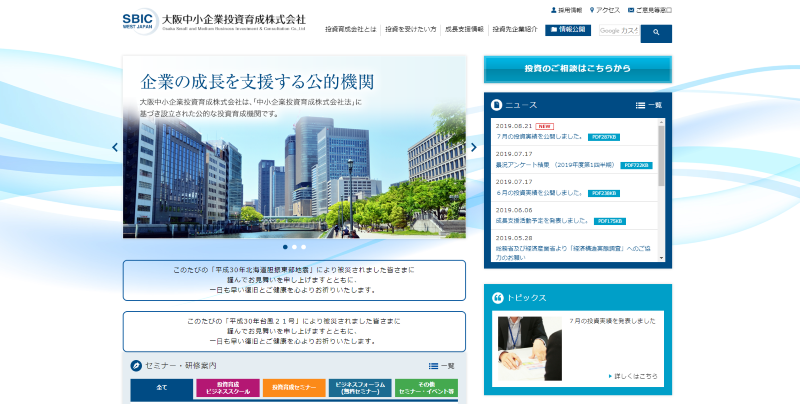Viewport: 800px width, 404px height.
Task: Click the ニュース document icon
Action: click(496, 105)
